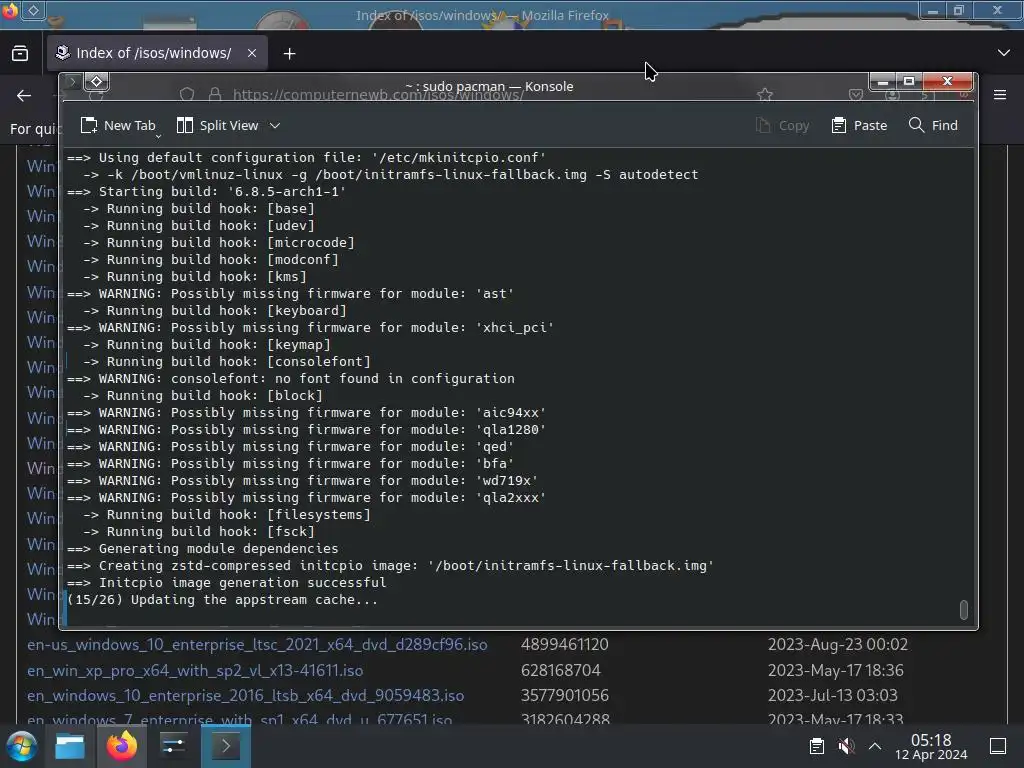Open a New Tab in Konsole
Image resolution: width=1024 pixels, height=768 pixels.
pyautogui.click(x=118, y=125)
